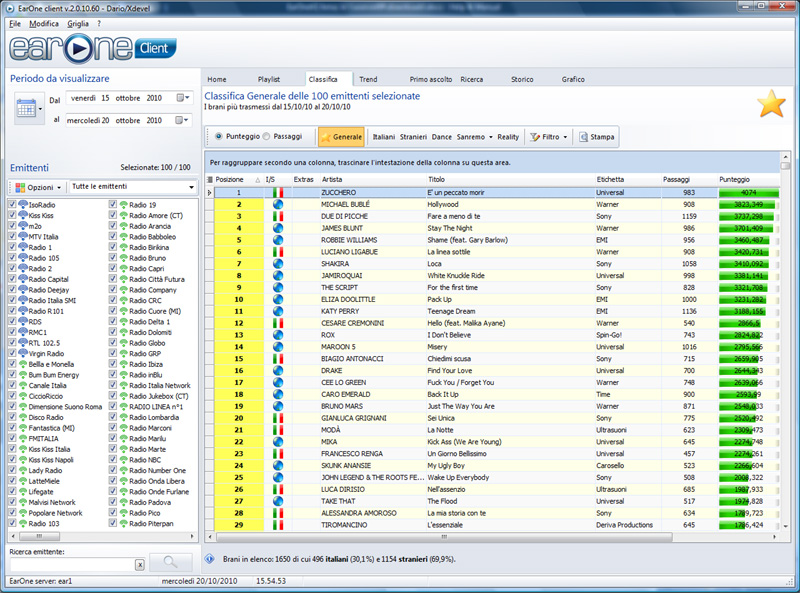
Task: Expand the Tutte le emittenti combo box
Action: [x=191, y=187]
